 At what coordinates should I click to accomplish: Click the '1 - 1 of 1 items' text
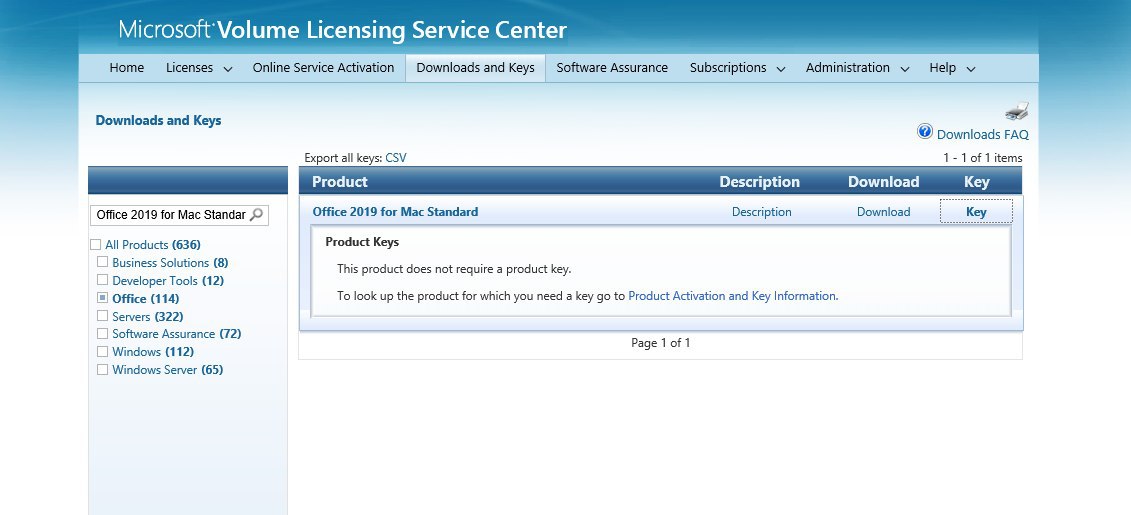(982, 157)
